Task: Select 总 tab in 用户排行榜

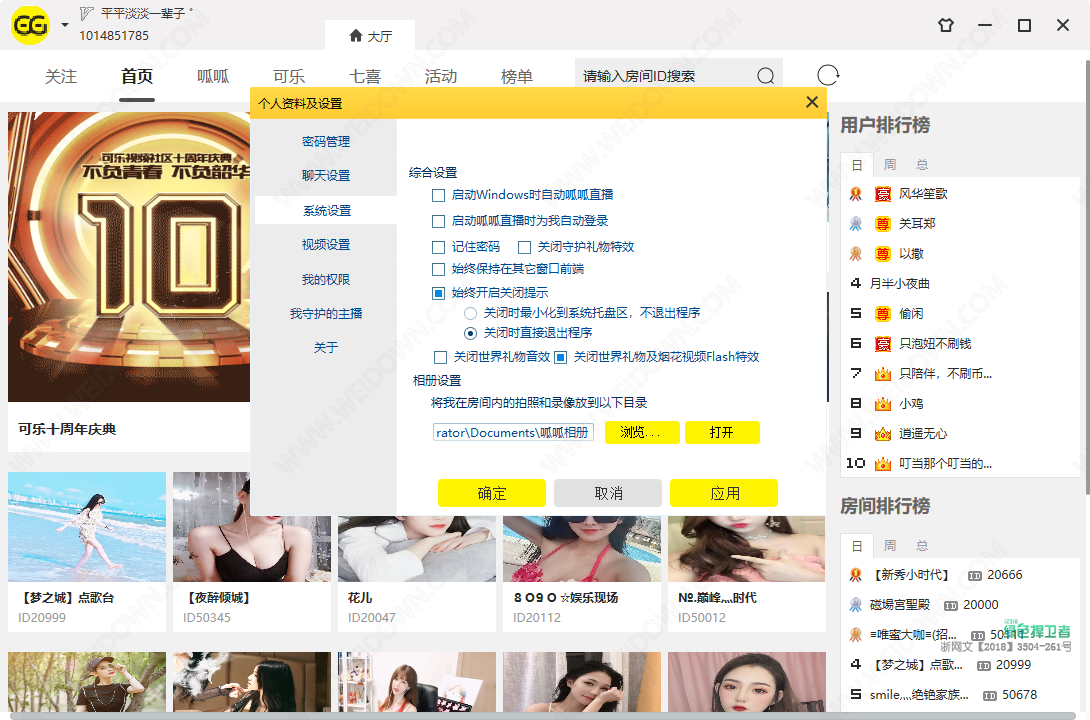Action: coord(922,165)
